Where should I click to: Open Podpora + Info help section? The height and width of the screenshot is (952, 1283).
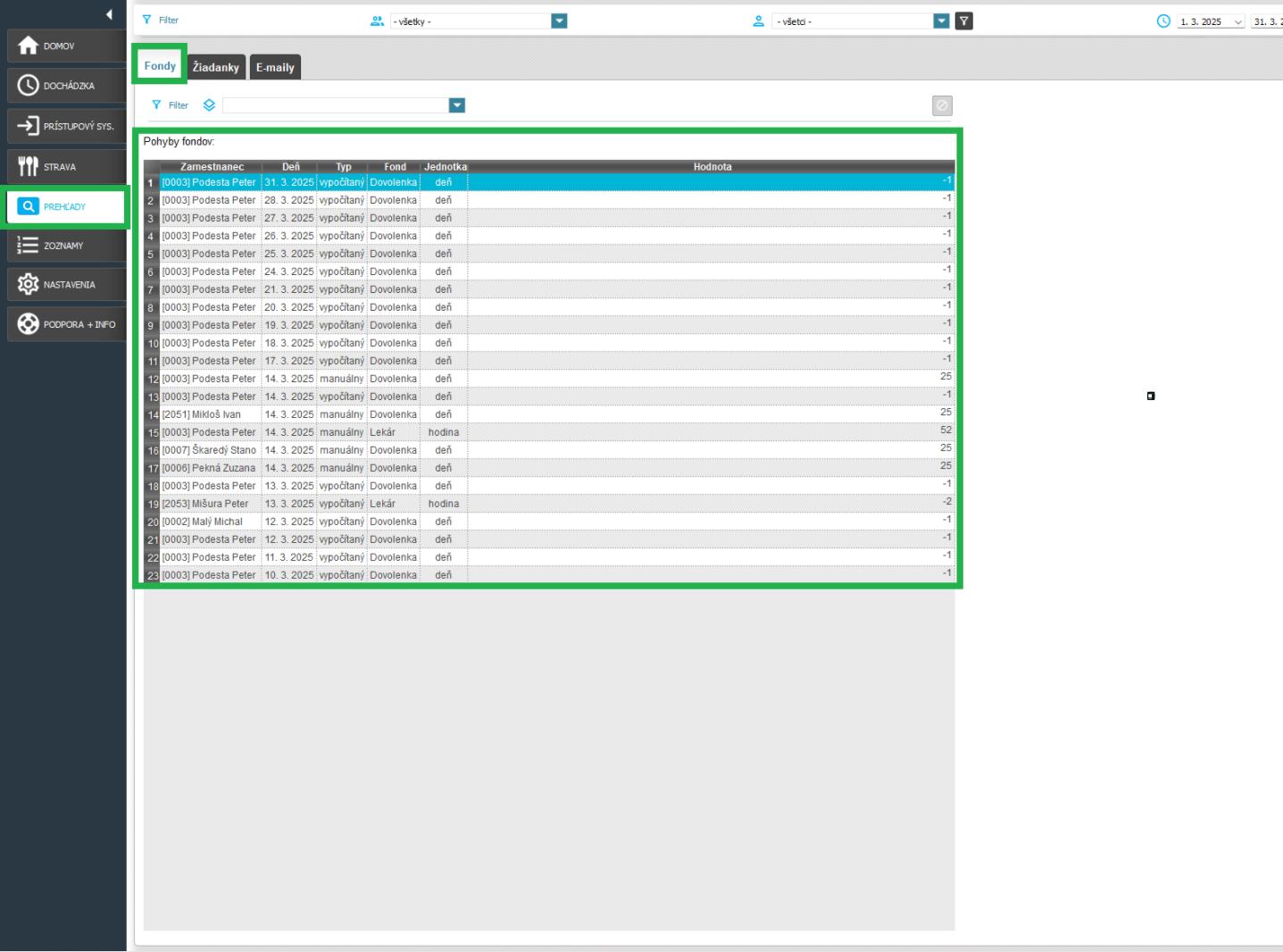click(x=66, y=324)
